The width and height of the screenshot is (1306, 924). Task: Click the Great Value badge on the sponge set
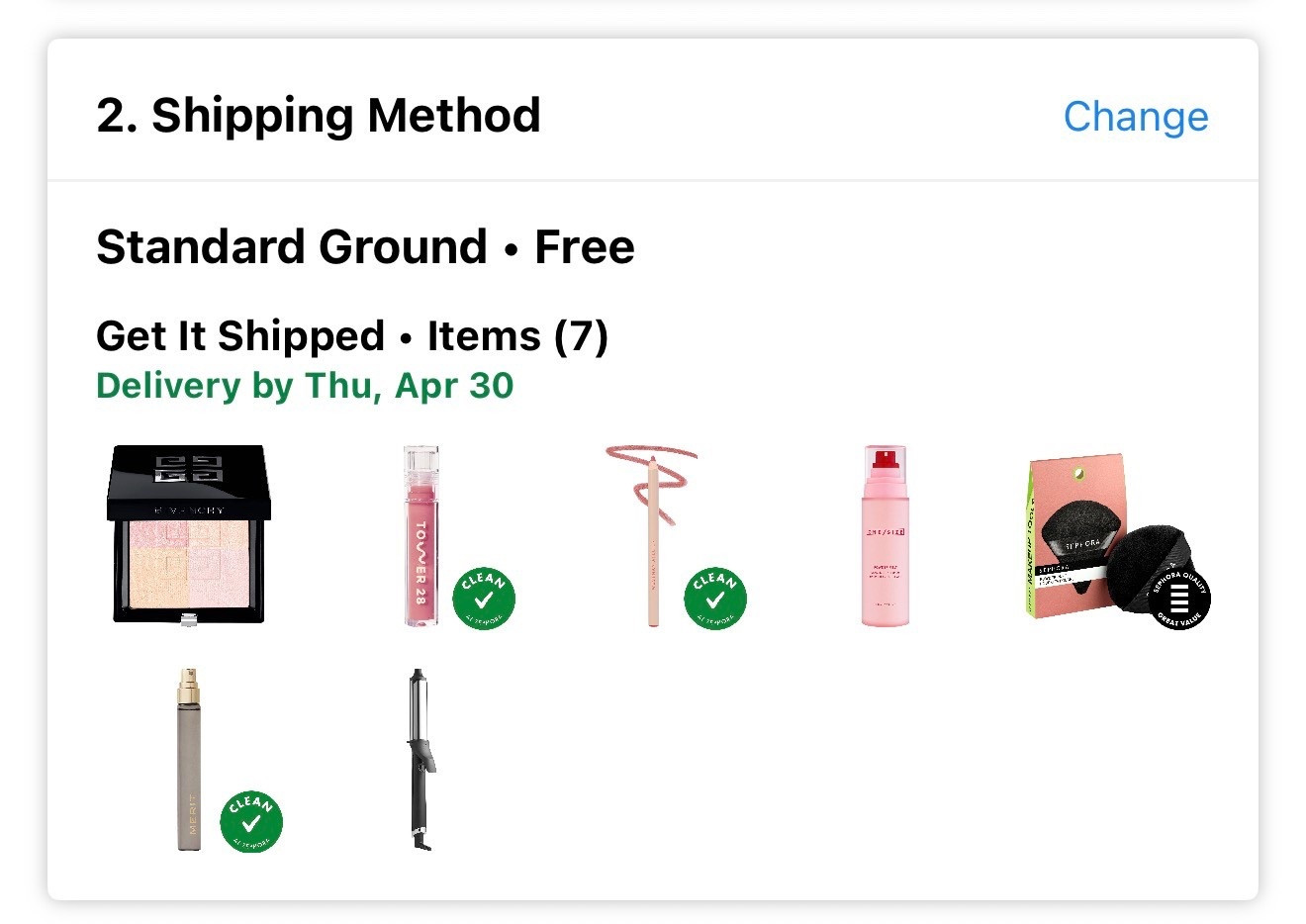pyautogui.click(x=1180, y=599)
